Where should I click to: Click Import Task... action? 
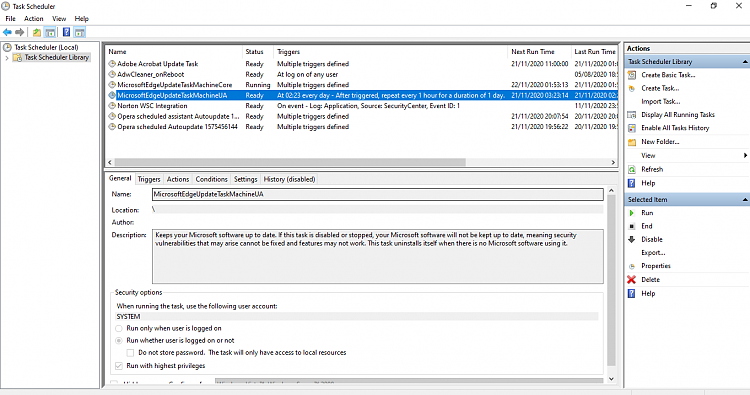tap(661, 101)
